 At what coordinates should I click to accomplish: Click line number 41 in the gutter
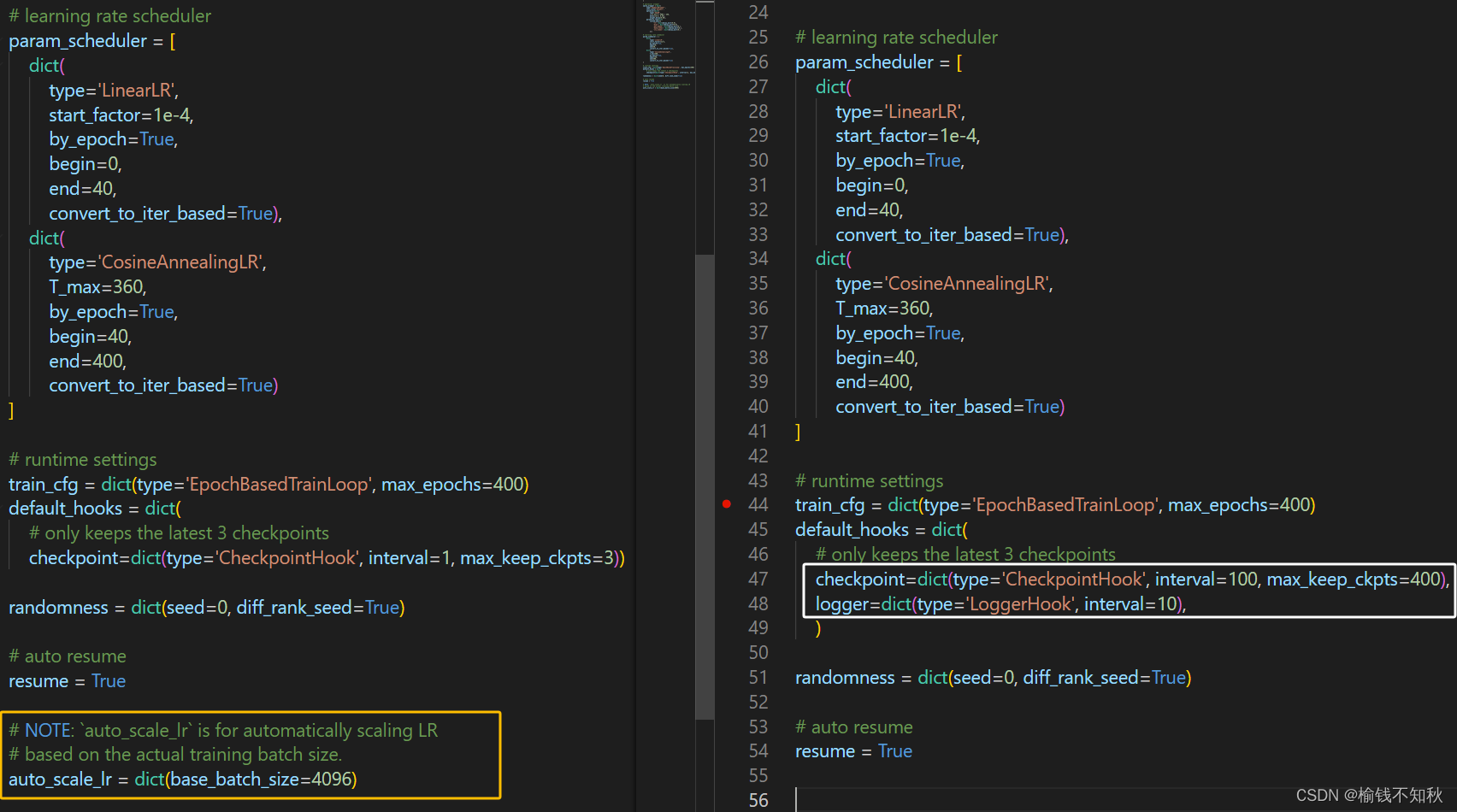click(x=758, y=432)
